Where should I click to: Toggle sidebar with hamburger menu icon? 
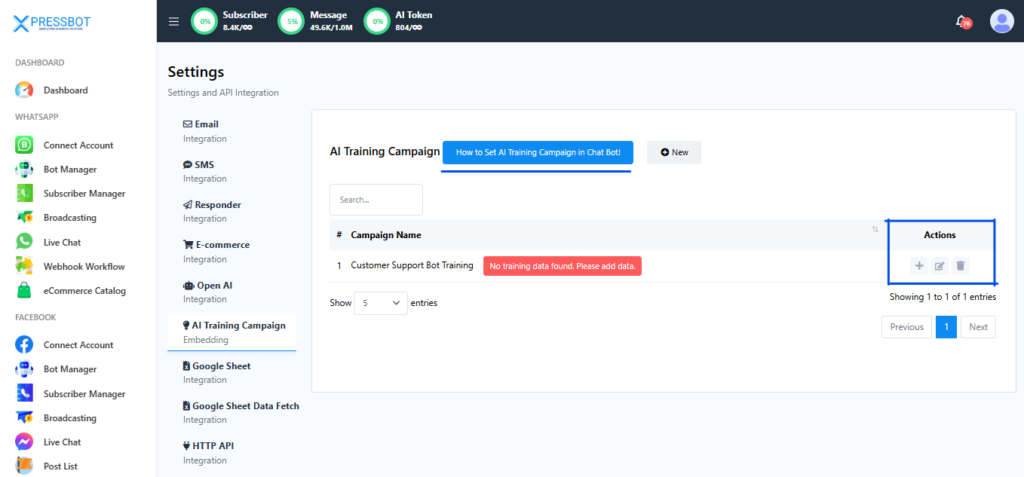pos(174,21)
